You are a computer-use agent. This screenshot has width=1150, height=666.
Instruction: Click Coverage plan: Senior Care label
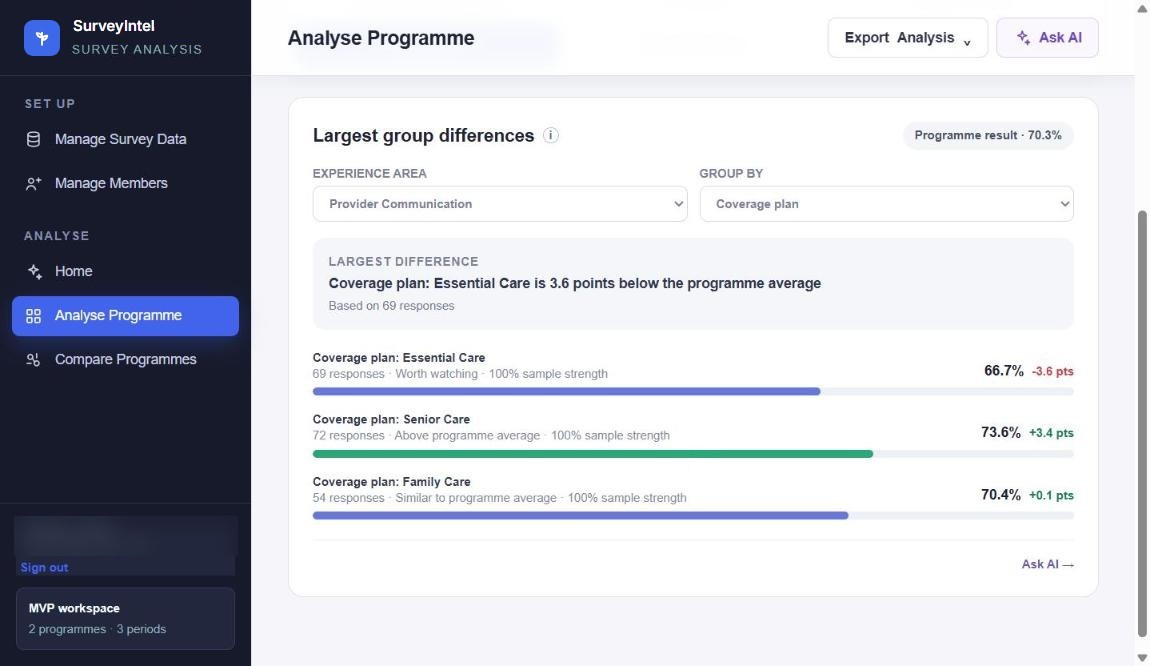click(391, 420)
